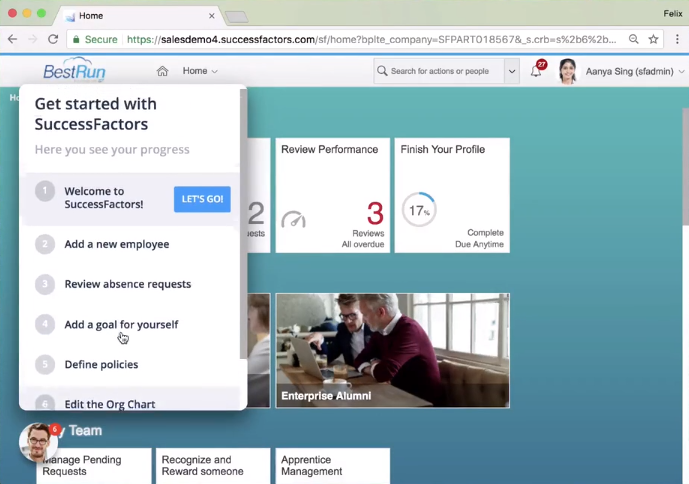The width and height of the screenshot is (689, 484).
Task: Click the All overdue text
Action: point(363,244)
